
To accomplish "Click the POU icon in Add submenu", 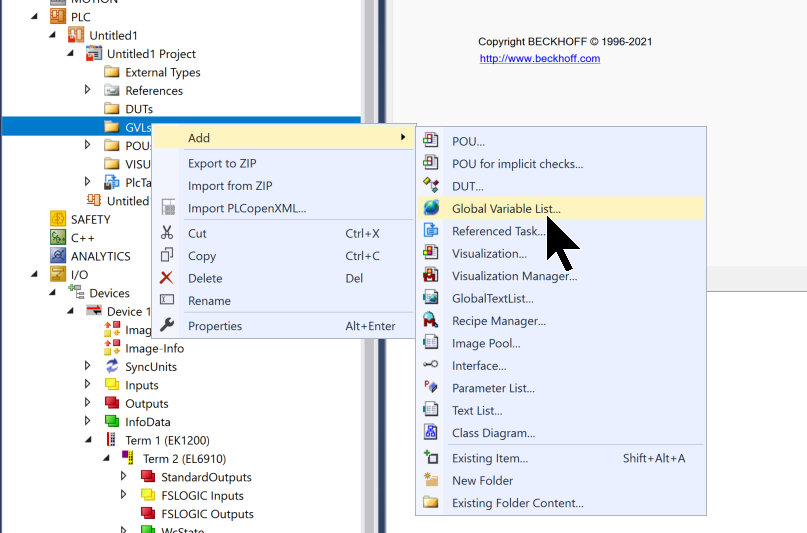I will click(x=431, y=140).
